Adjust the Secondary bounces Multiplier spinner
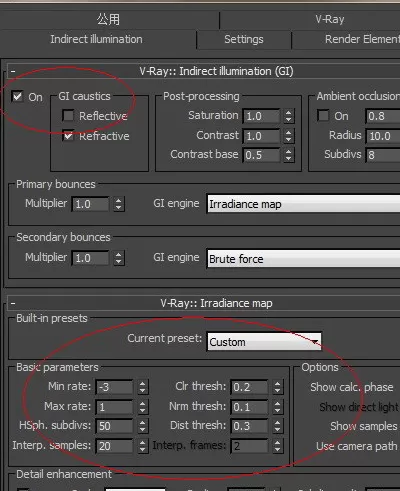 point(119,258)
